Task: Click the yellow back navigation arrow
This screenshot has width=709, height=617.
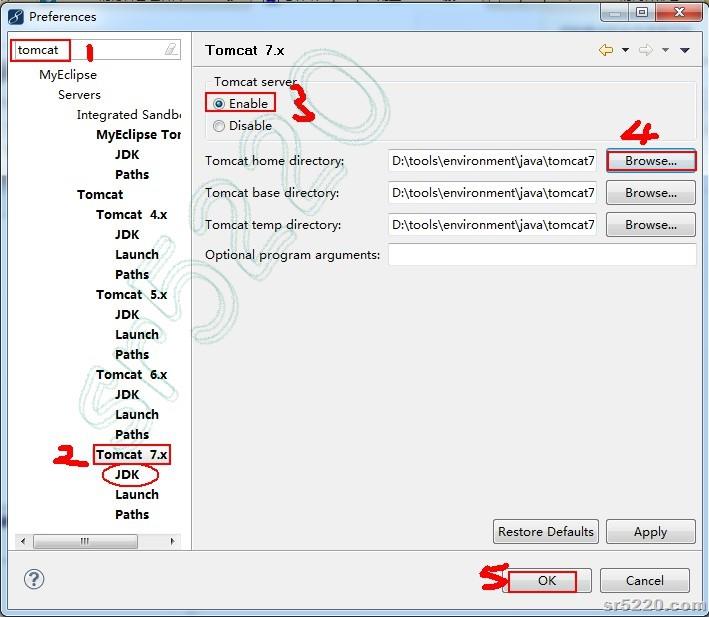Action: (x=606, y=50)
